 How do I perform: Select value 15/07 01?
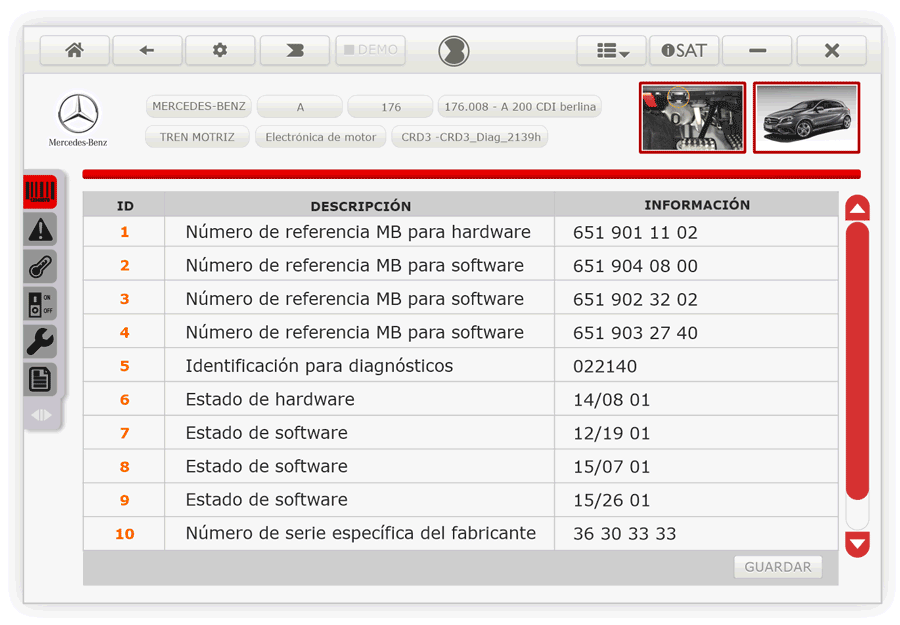[611, 467]
